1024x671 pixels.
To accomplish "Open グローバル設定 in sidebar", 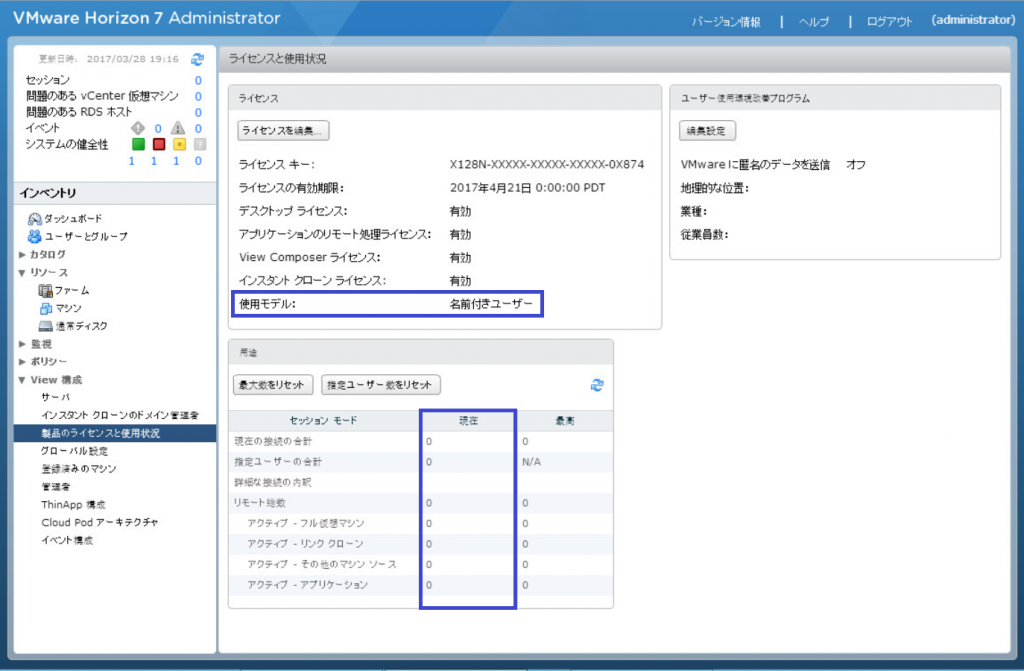I will pos(74,451).
